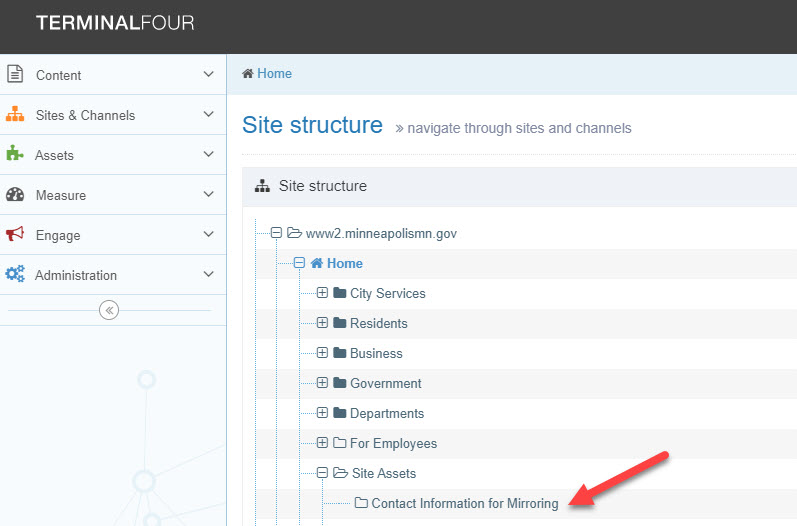
Task: Click the Engage megaphone icon
Action: coord(15,233)
